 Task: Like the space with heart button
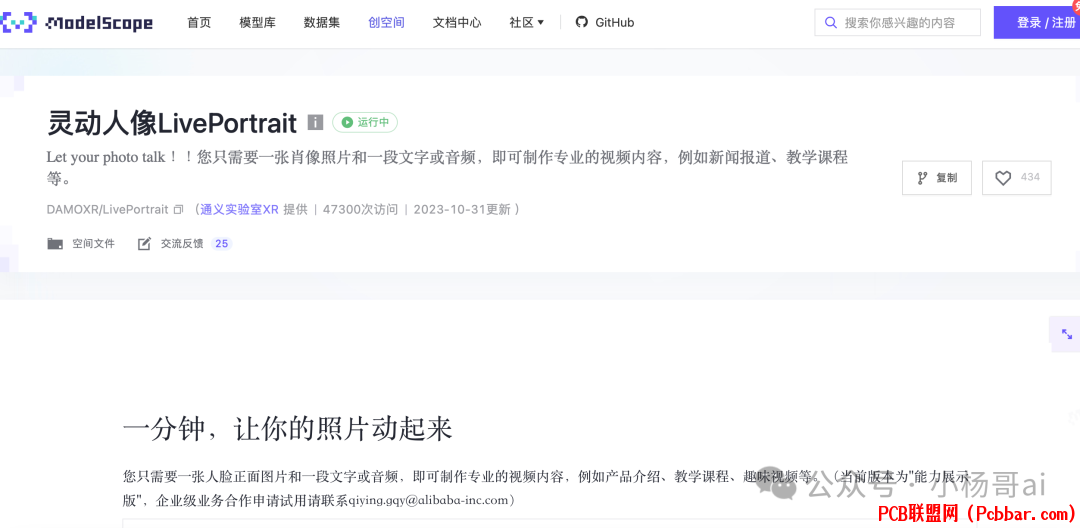click(1017, 178)
